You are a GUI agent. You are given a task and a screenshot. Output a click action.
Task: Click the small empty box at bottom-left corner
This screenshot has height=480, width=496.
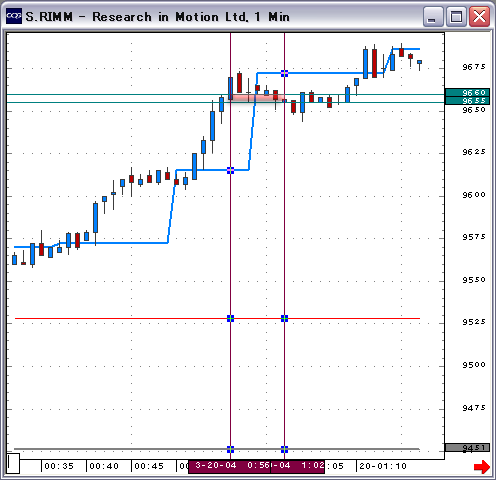13,463
